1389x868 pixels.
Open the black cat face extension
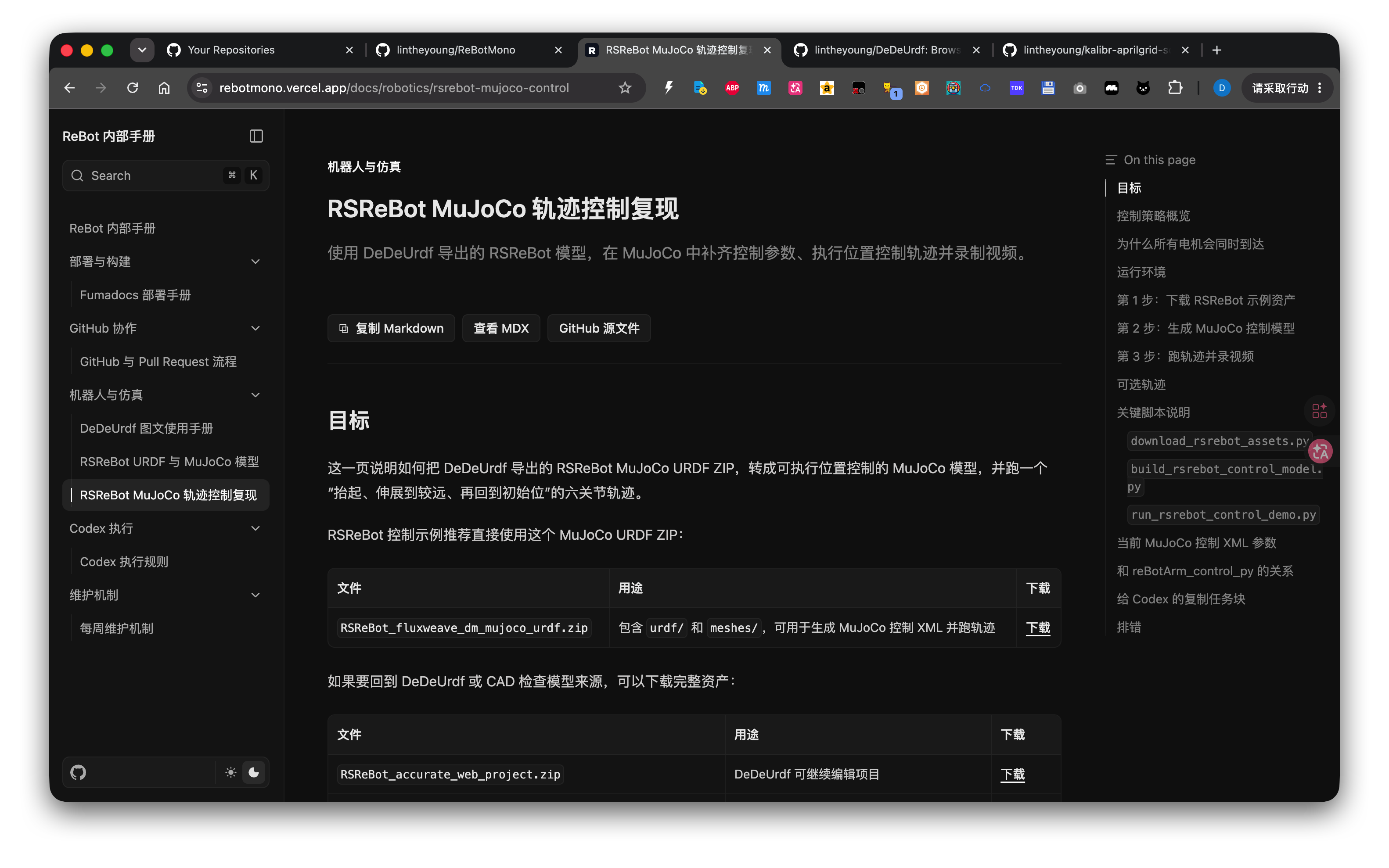(1143, 88)
